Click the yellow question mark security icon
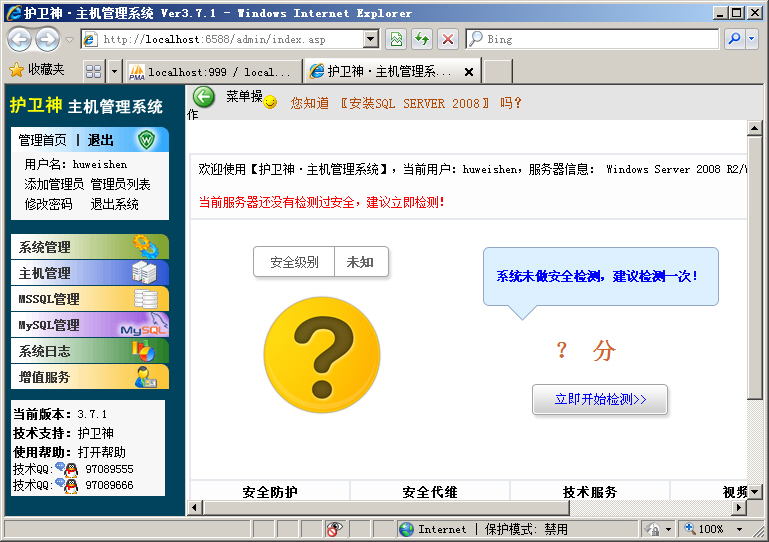769x542 pixels. [322, 355]
